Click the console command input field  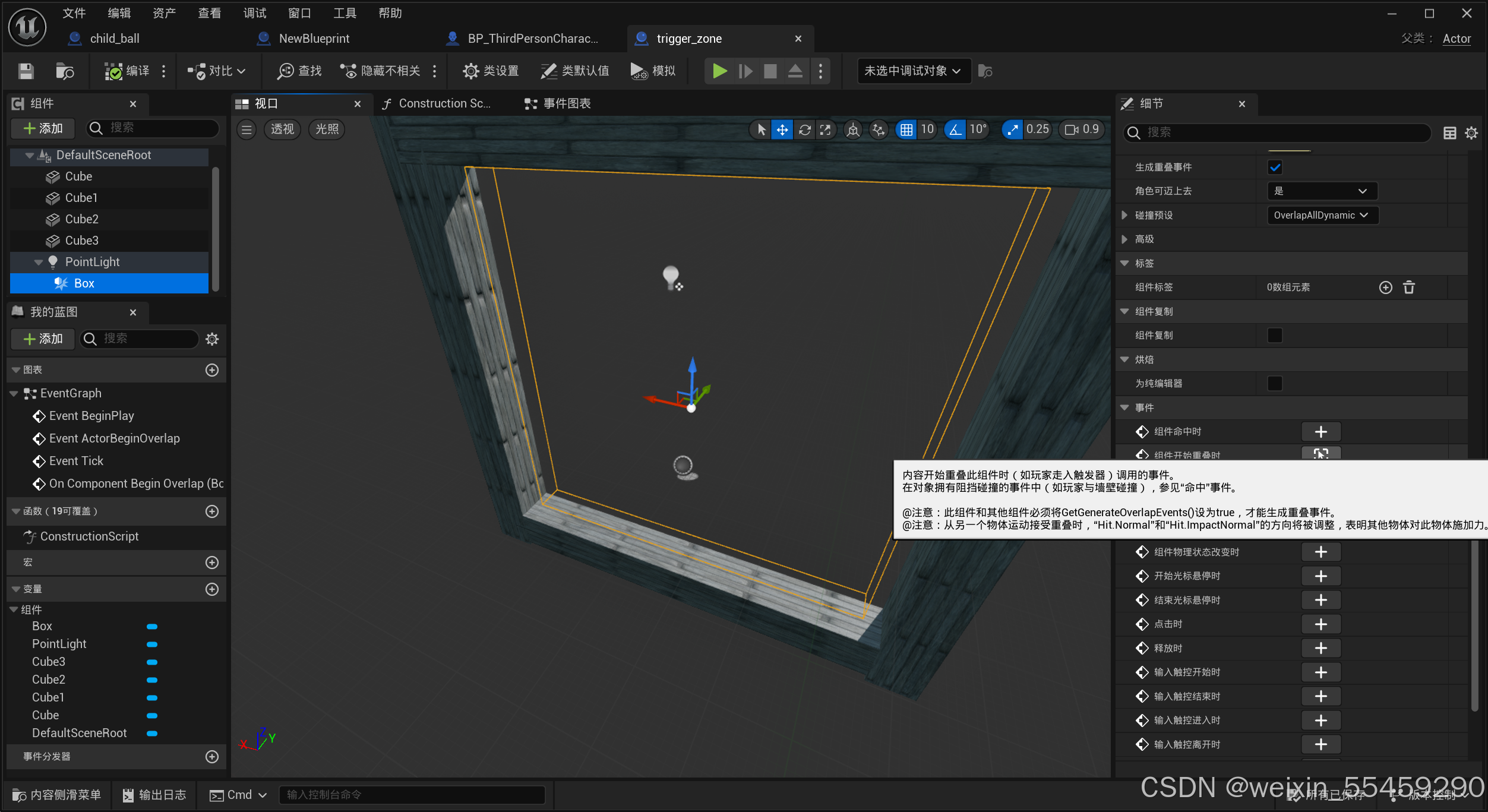(411, 794)
